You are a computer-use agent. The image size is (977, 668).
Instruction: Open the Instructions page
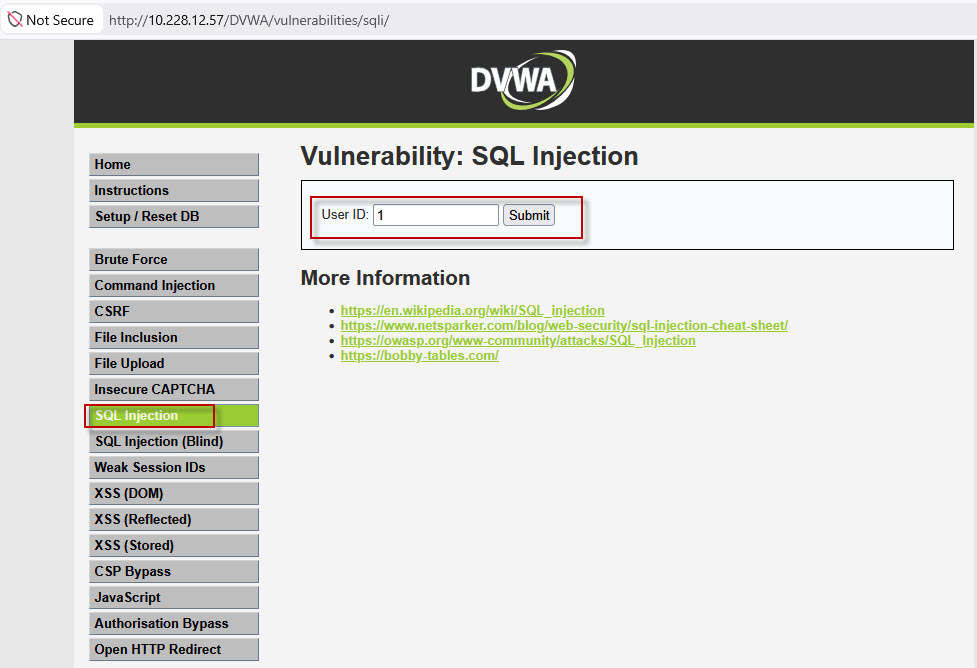(174, 191)
